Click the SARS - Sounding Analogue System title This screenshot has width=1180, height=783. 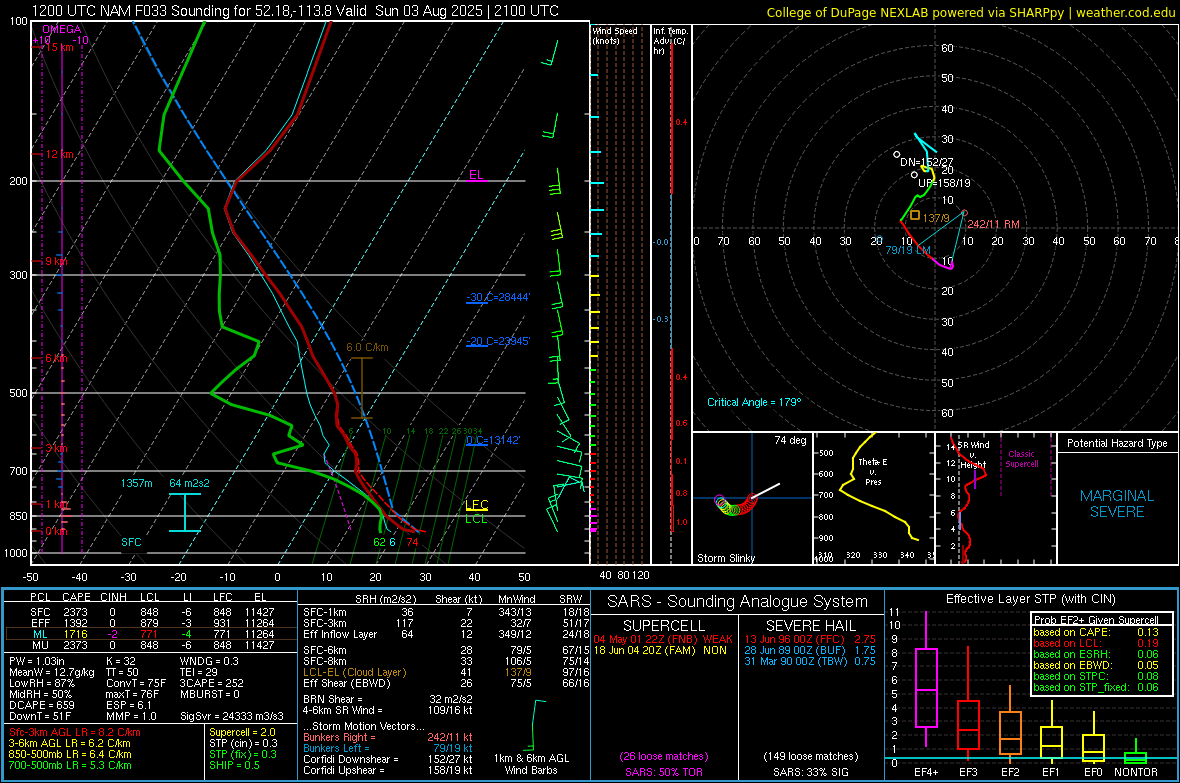click(738, 602)
